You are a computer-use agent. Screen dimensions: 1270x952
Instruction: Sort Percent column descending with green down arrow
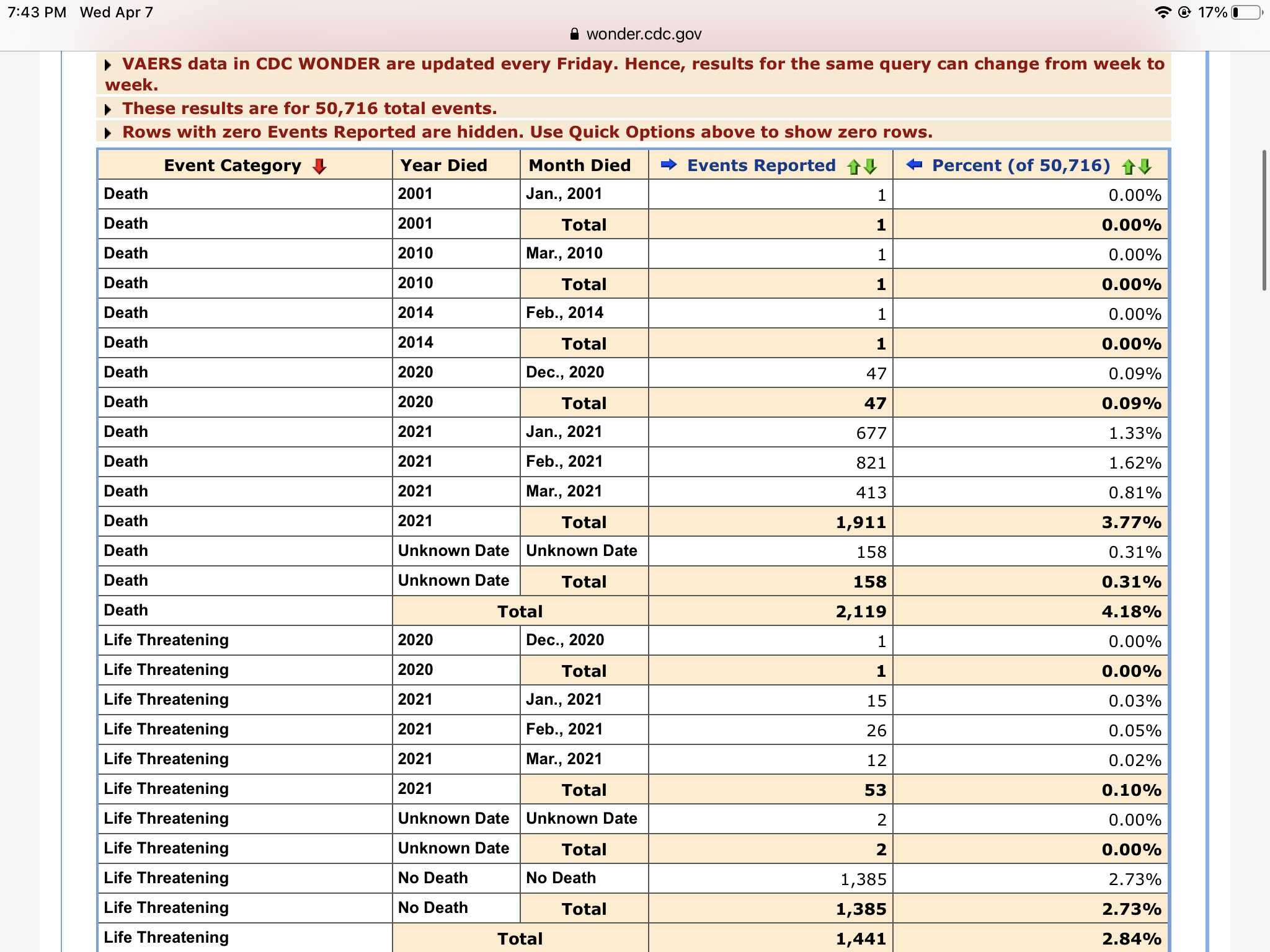1145,166
